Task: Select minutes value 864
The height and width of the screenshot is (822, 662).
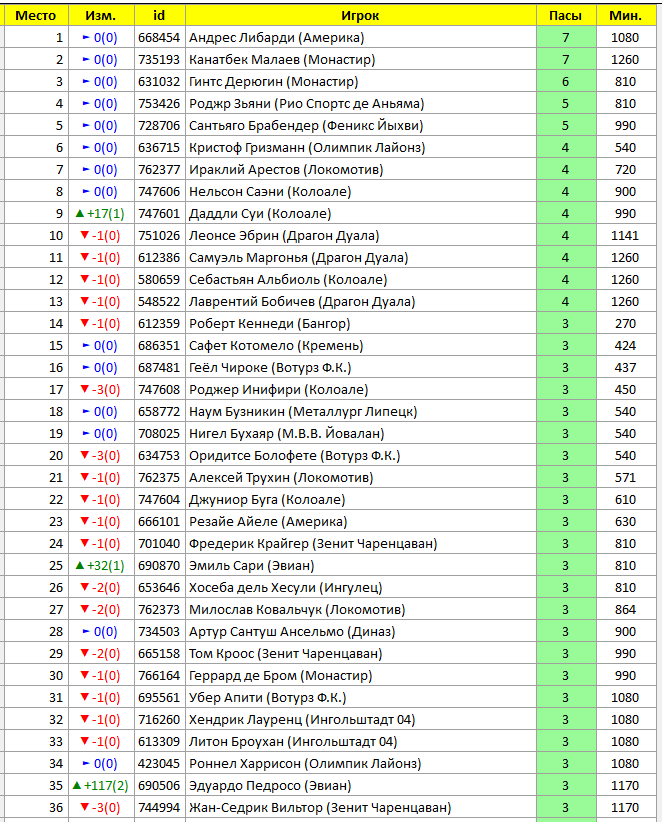Action: point(626,610)
